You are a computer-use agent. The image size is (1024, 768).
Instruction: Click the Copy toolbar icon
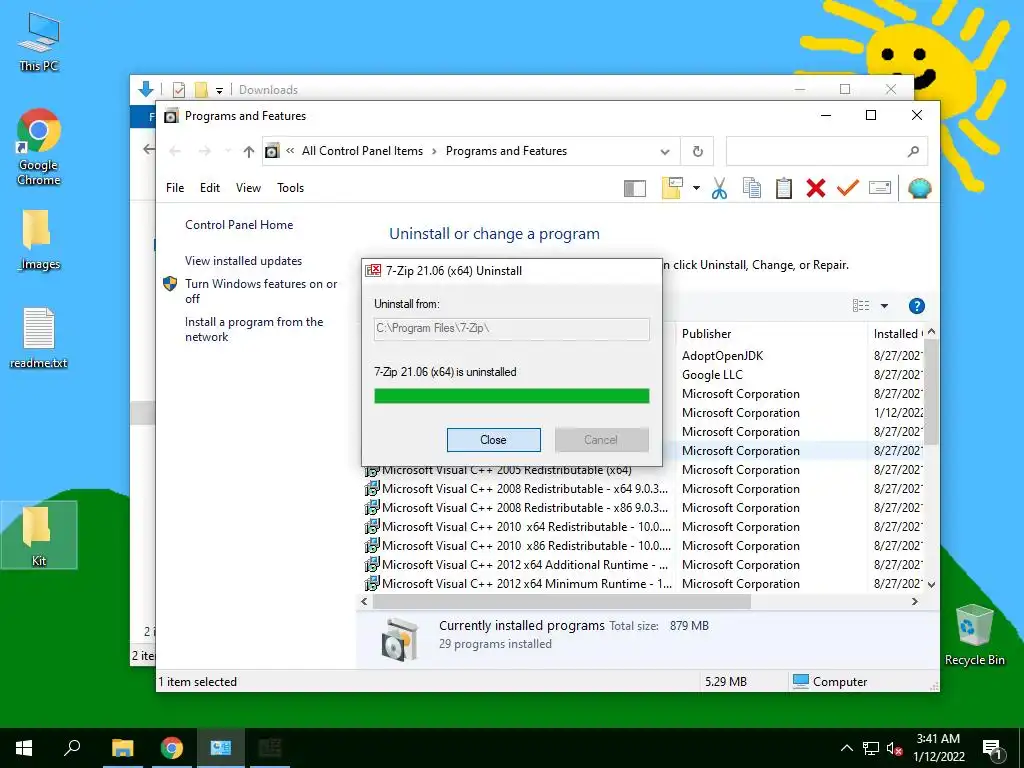coord(752,188)
